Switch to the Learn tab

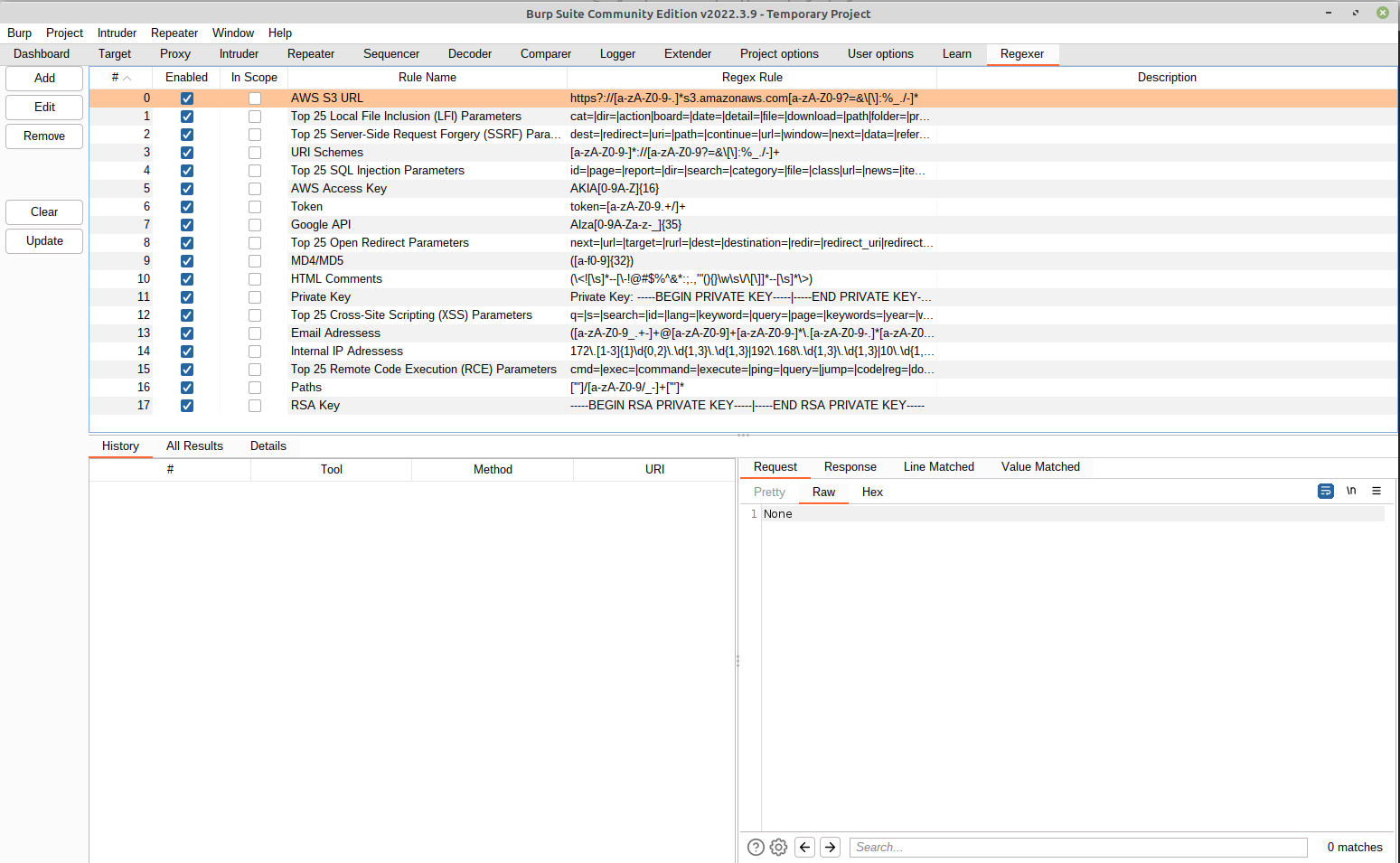pyautogui.click(x=957, y=54)
